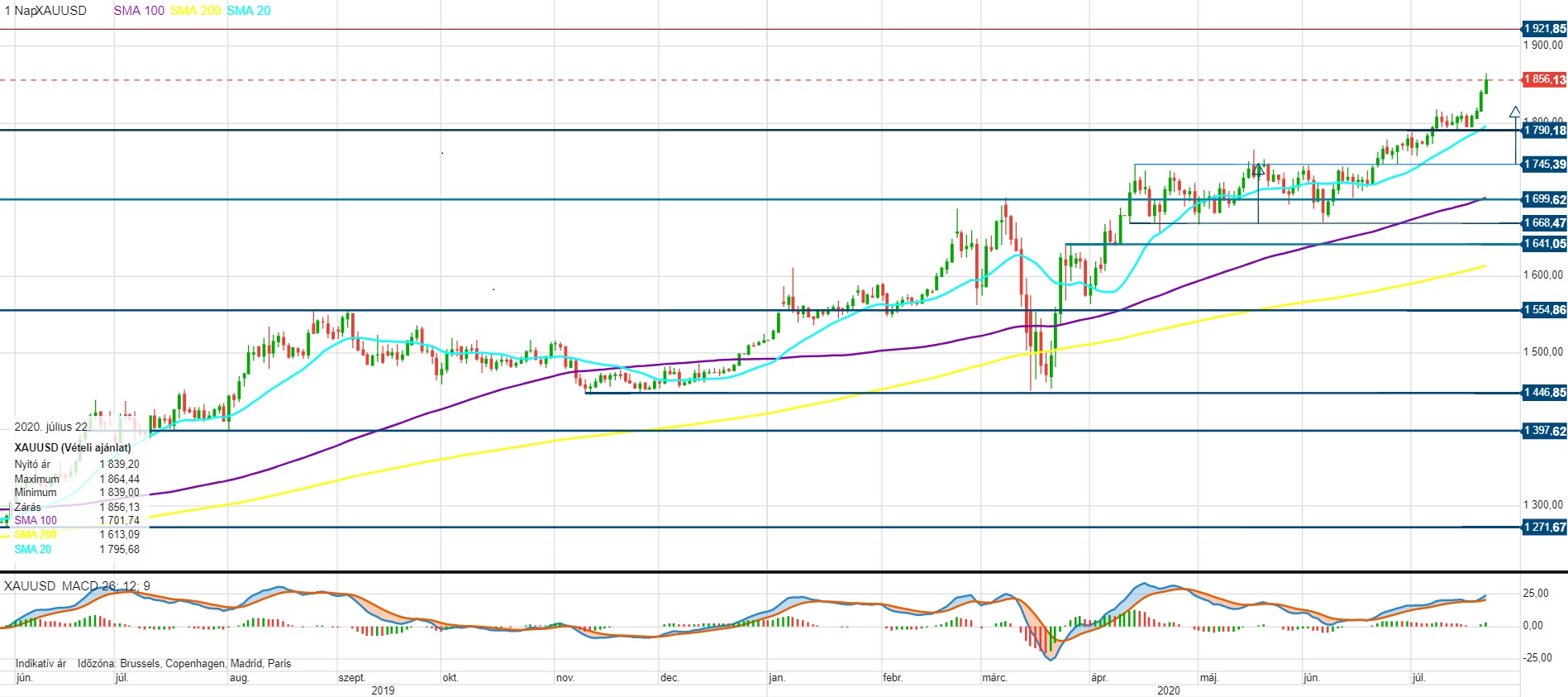Click the dec. month label on time axis
Image resolution: width=1568 pixels, height=697 pixels.
tap(670, 678)
